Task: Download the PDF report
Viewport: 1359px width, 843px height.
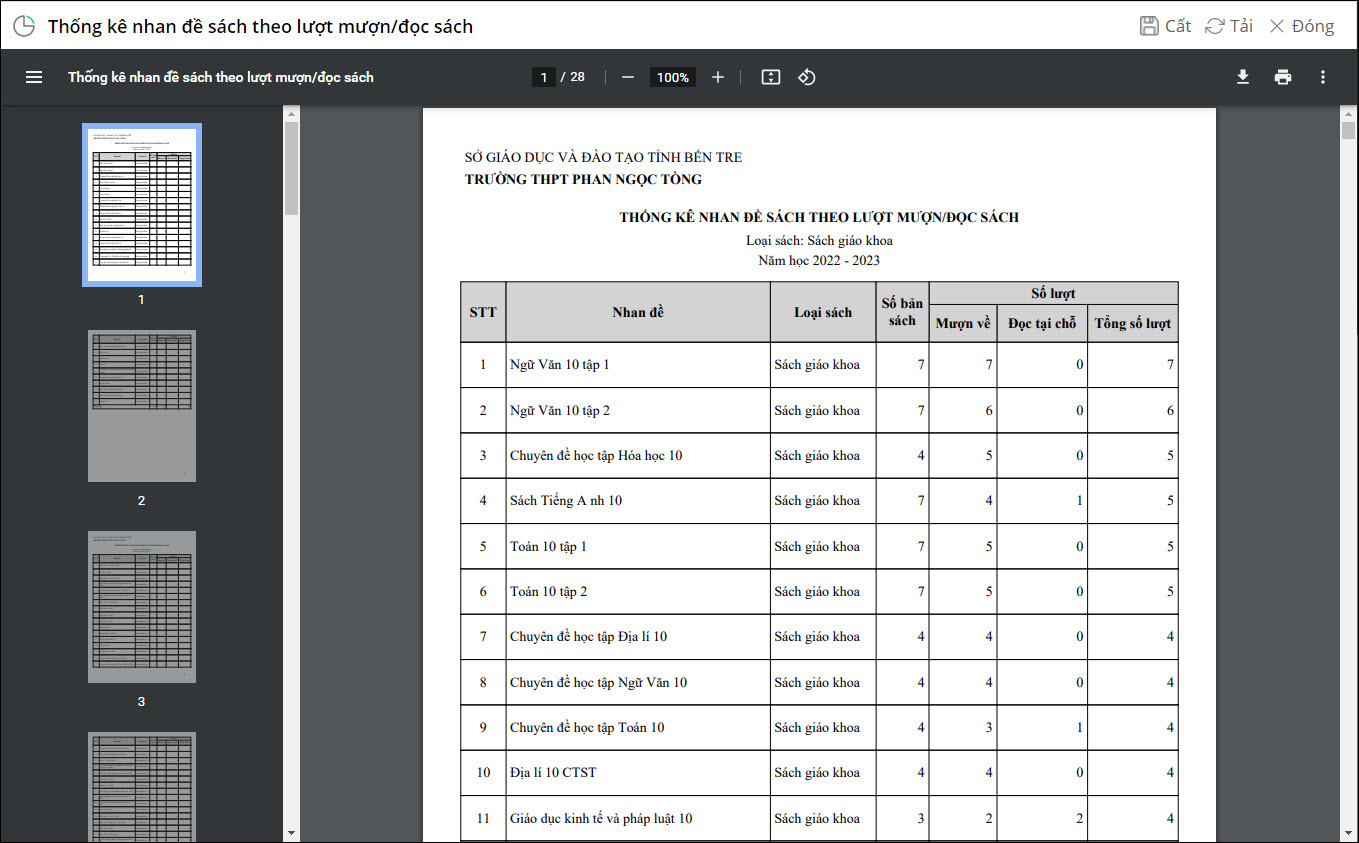Action: [x=1243, y=77]
